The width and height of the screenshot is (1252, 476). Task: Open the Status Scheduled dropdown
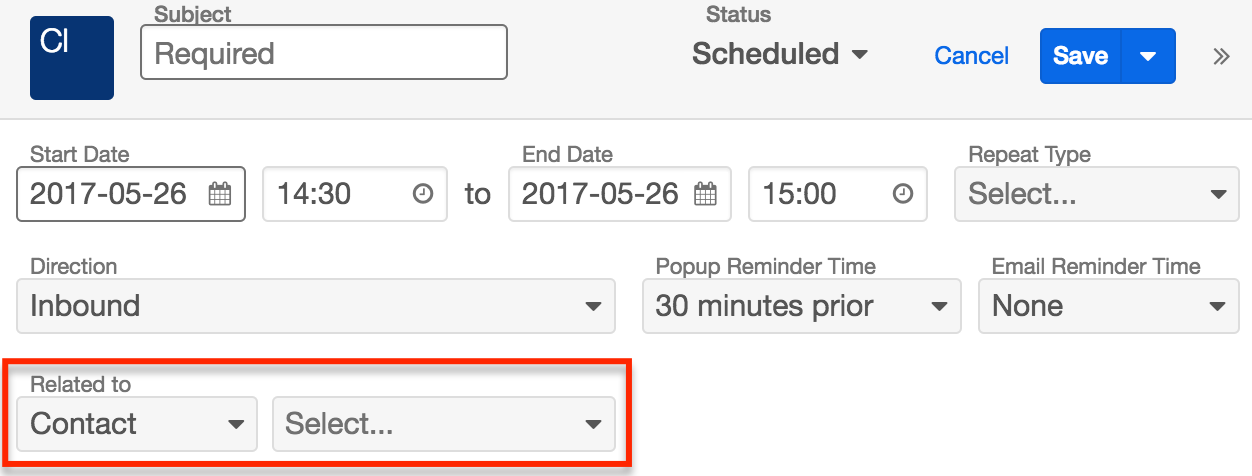tap(780, 54)
